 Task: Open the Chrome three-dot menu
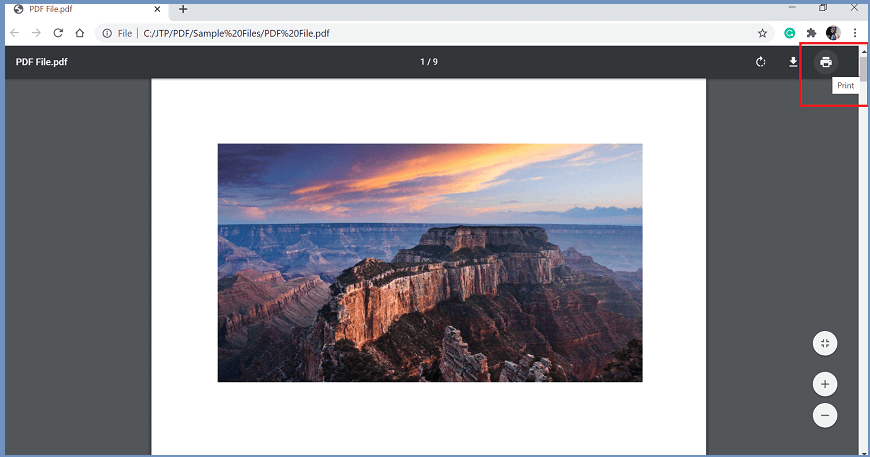coord(855,33)
